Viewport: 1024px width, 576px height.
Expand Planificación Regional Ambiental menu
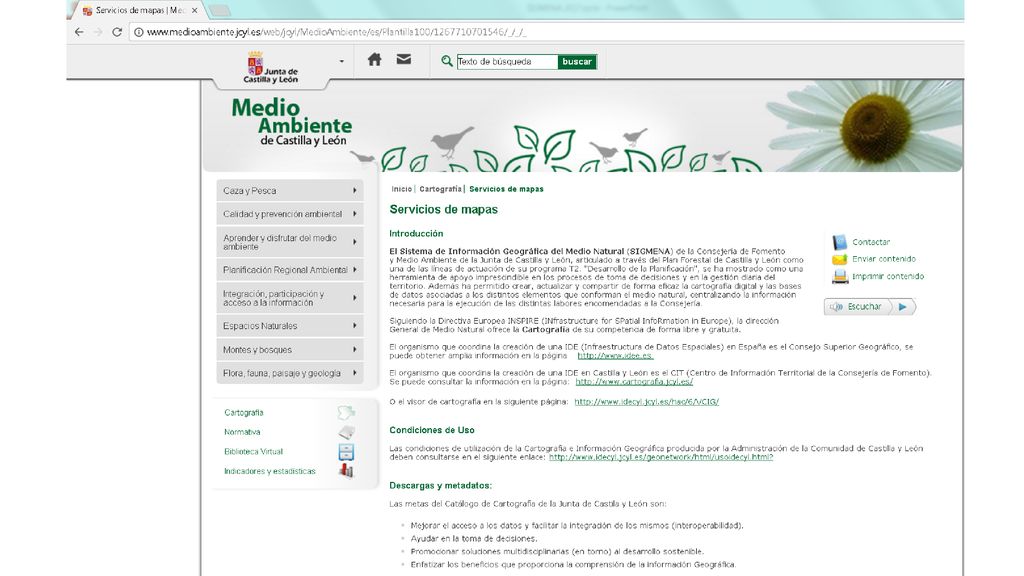pyautogui.click(x=290, y=270)
